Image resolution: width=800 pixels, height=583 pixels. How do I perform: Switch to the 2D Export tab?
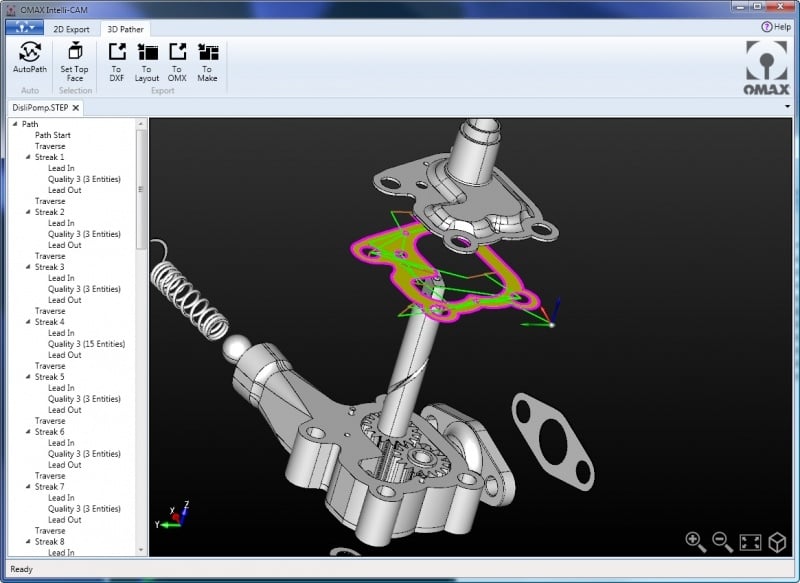71,29
